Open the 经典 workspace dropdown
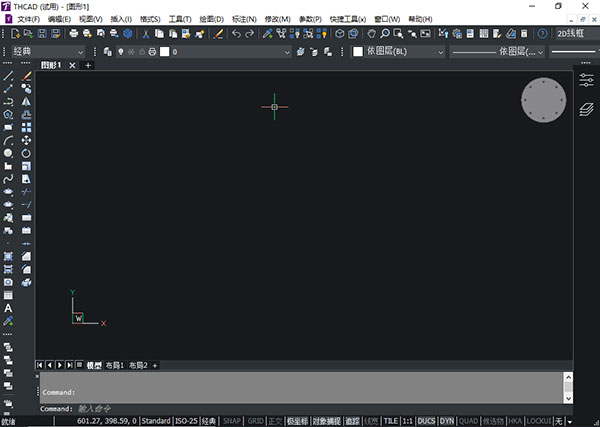600x427 pixels. [x=48, y=51]
